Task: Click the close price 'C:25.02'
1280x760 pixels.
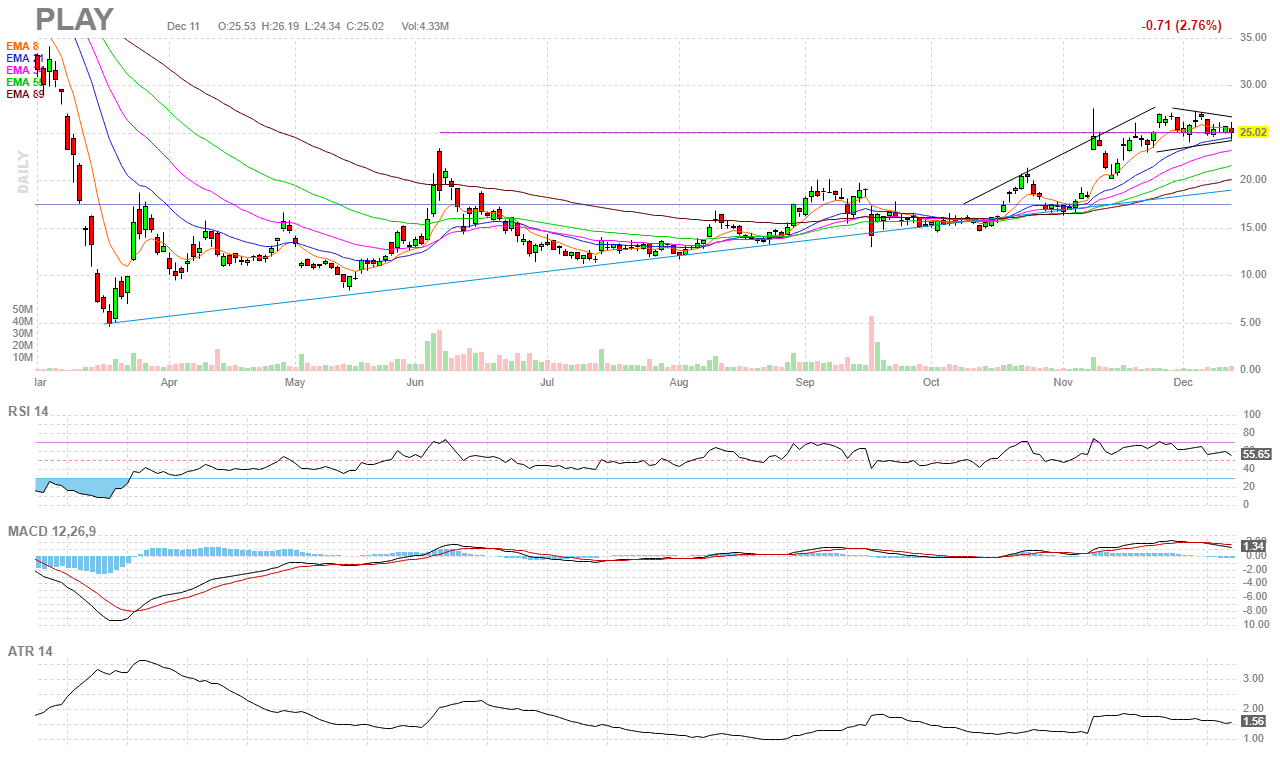Action: [x=366, y=26]
